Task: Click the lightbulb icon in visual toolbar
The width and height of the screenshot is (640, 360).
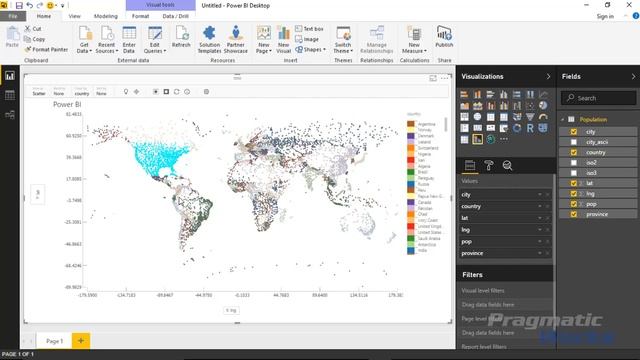Action: click(126, 92)
